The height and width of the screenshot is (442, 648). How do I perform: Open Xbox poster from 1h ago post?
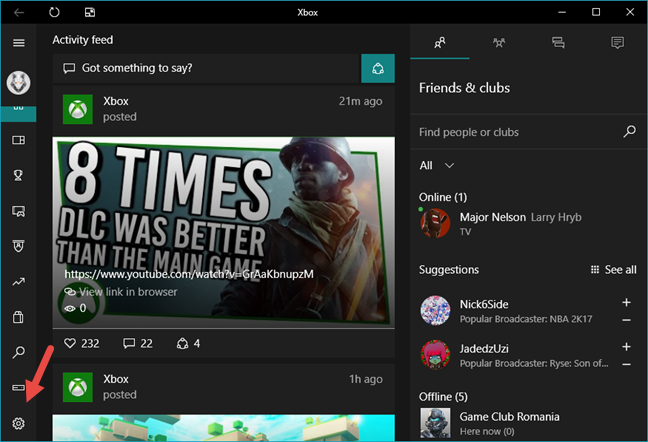(116, 379)
